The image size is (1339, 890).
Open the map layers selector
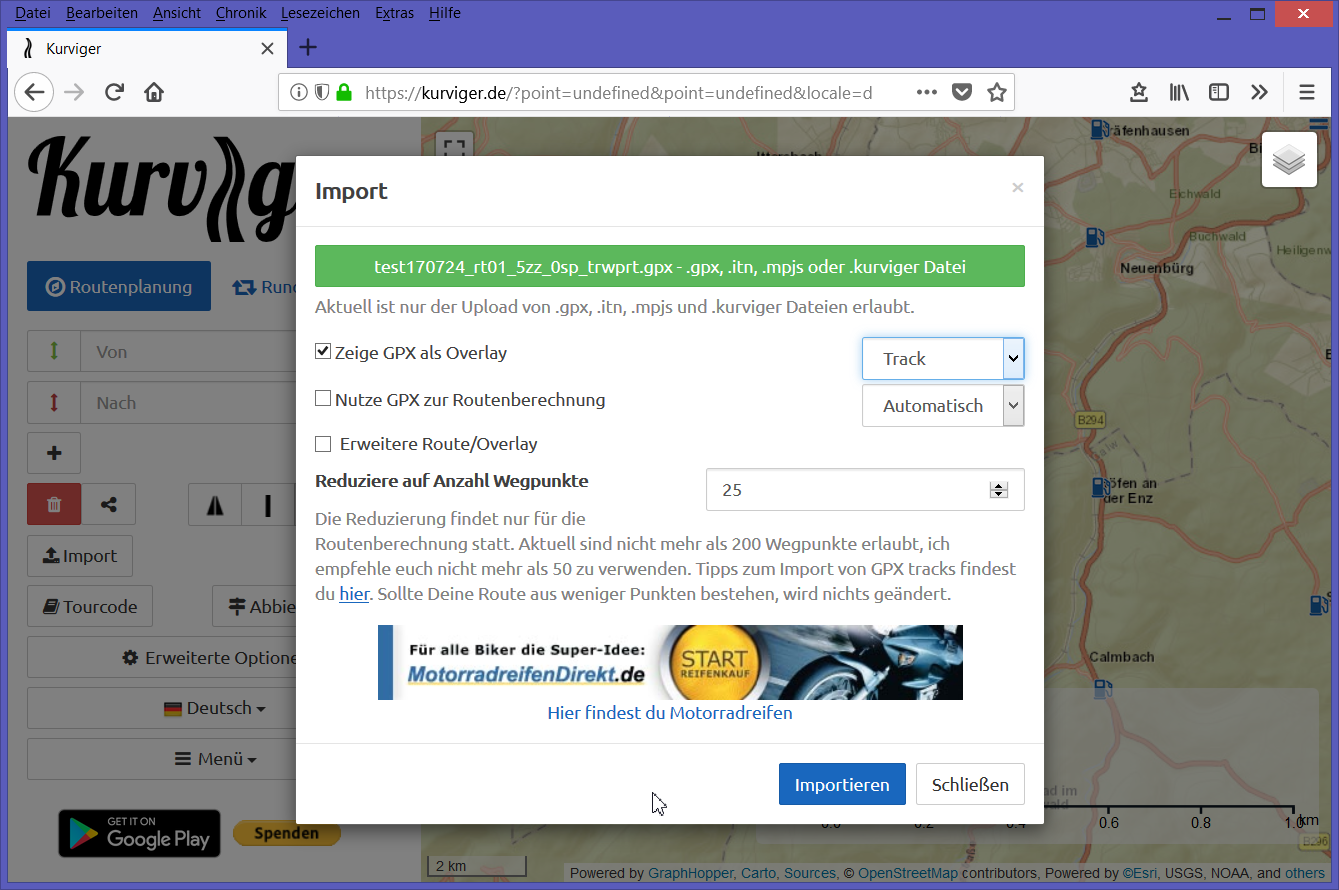(1289, 159)
